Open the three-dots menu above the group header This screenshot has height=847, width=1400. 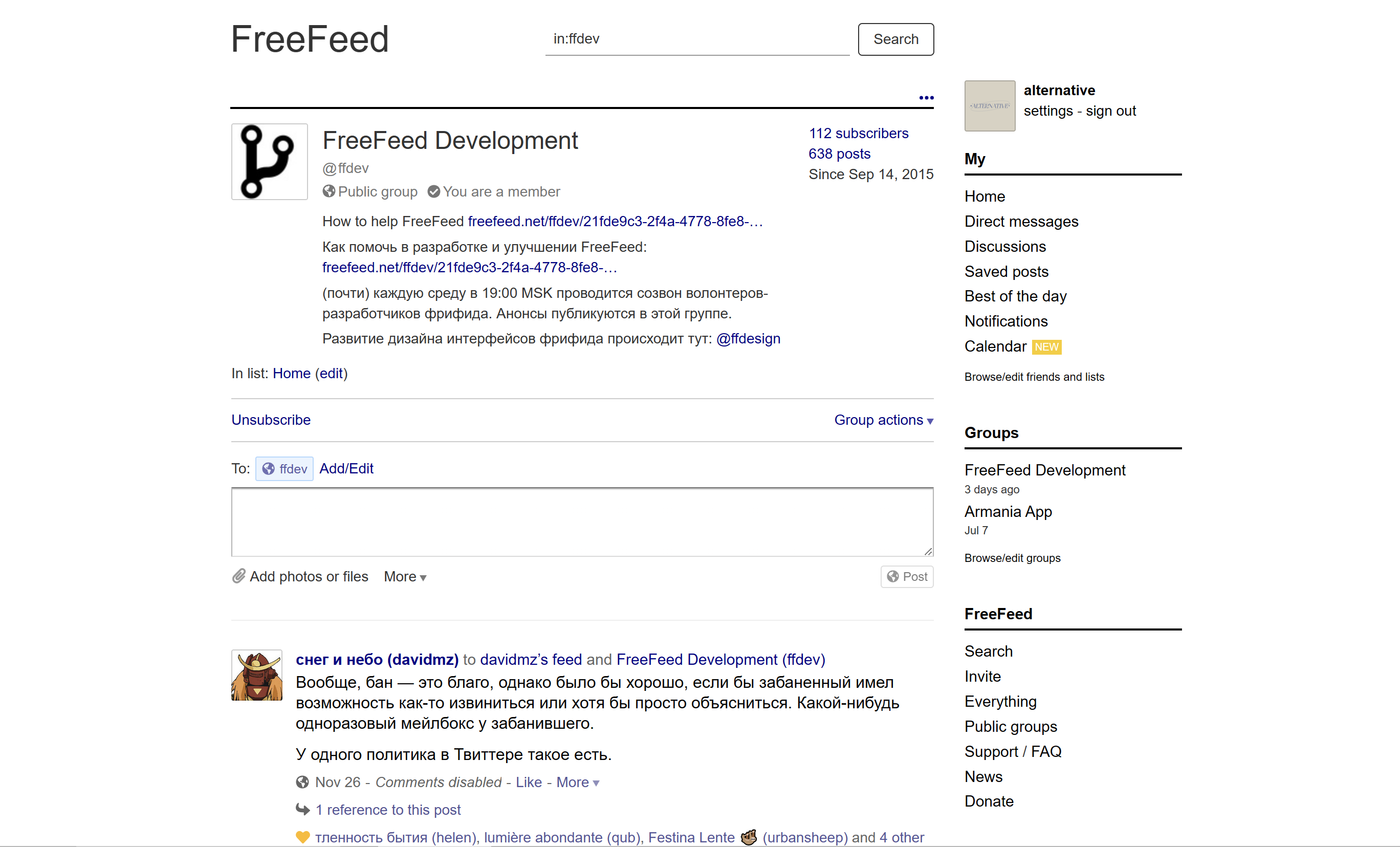[926, 98]
